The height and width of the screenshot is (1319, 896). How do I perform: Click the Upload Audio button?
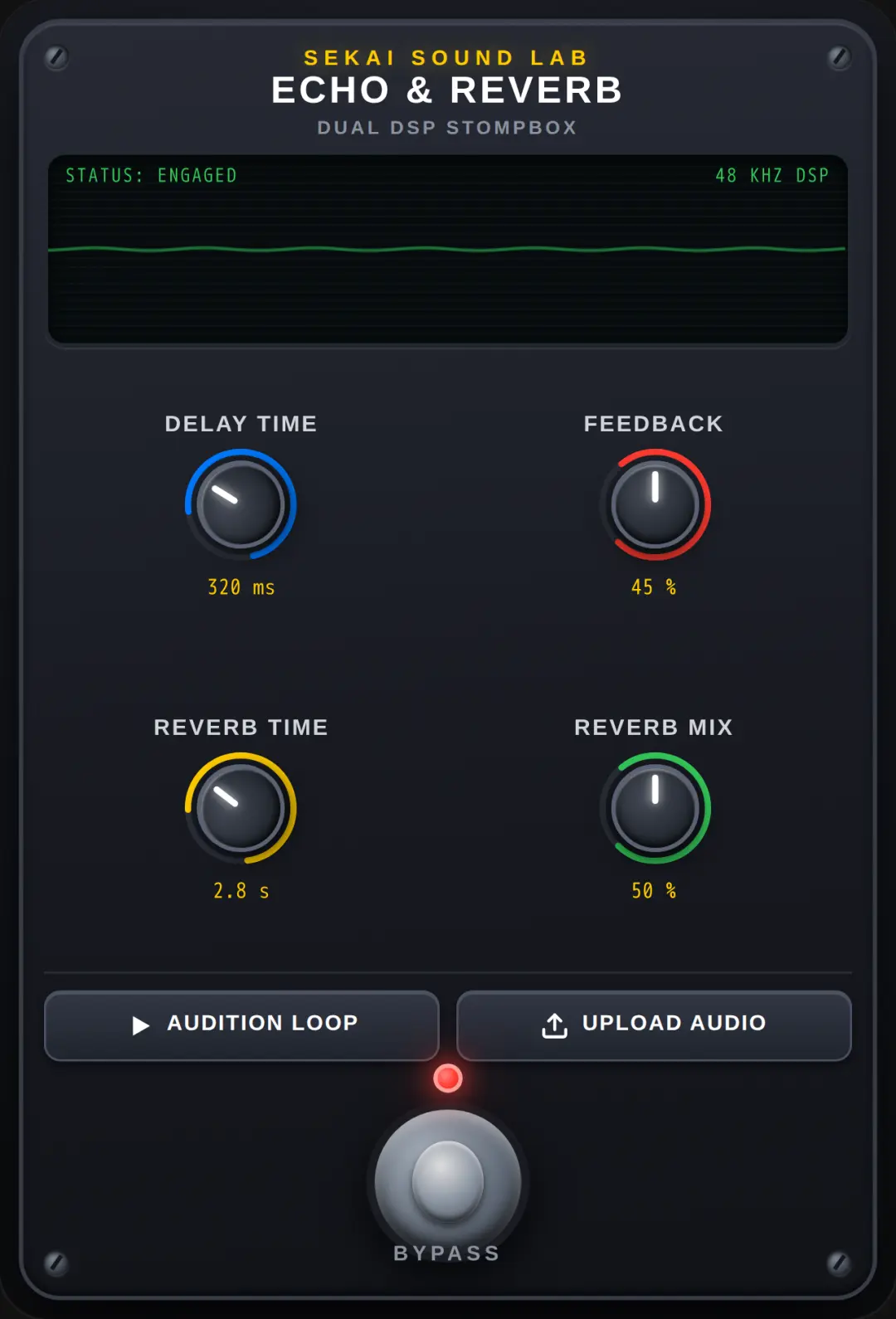pos(654,1025)
